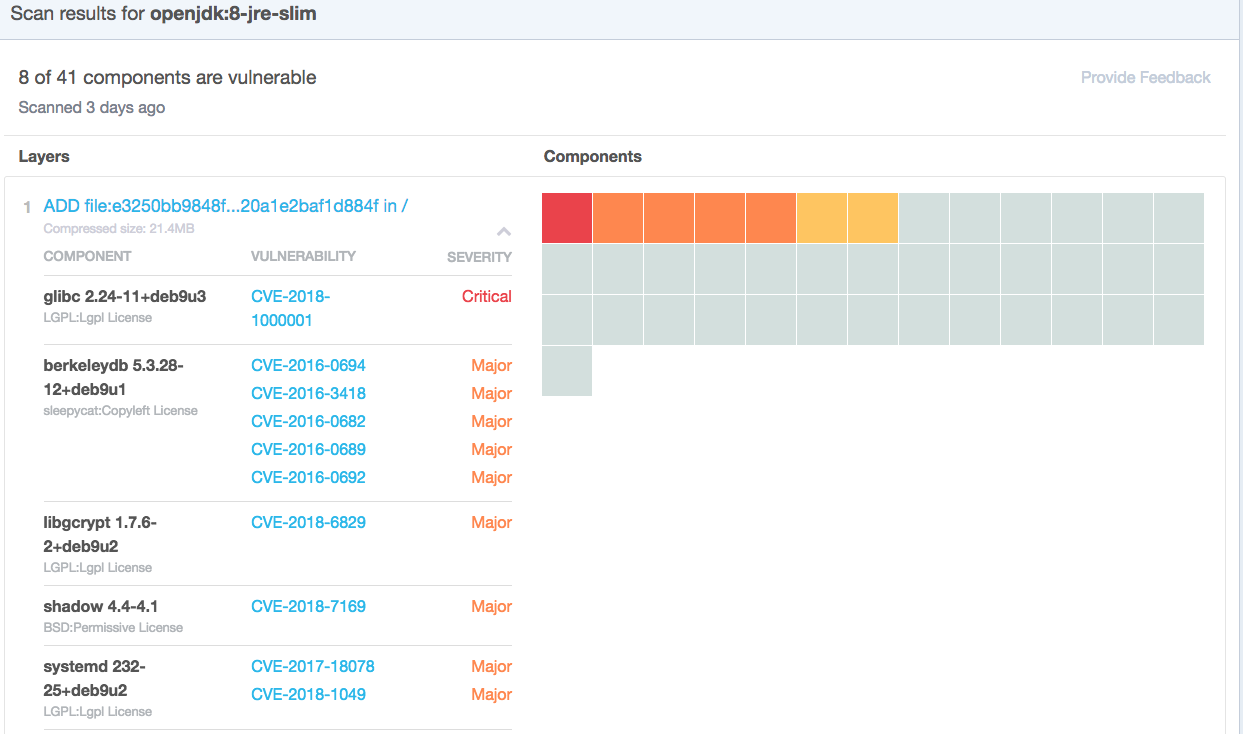This screenshot has height=734, width=1243.
Task: Open CVE-2016-3418 vulnerability page
Action: click(308, 393)
